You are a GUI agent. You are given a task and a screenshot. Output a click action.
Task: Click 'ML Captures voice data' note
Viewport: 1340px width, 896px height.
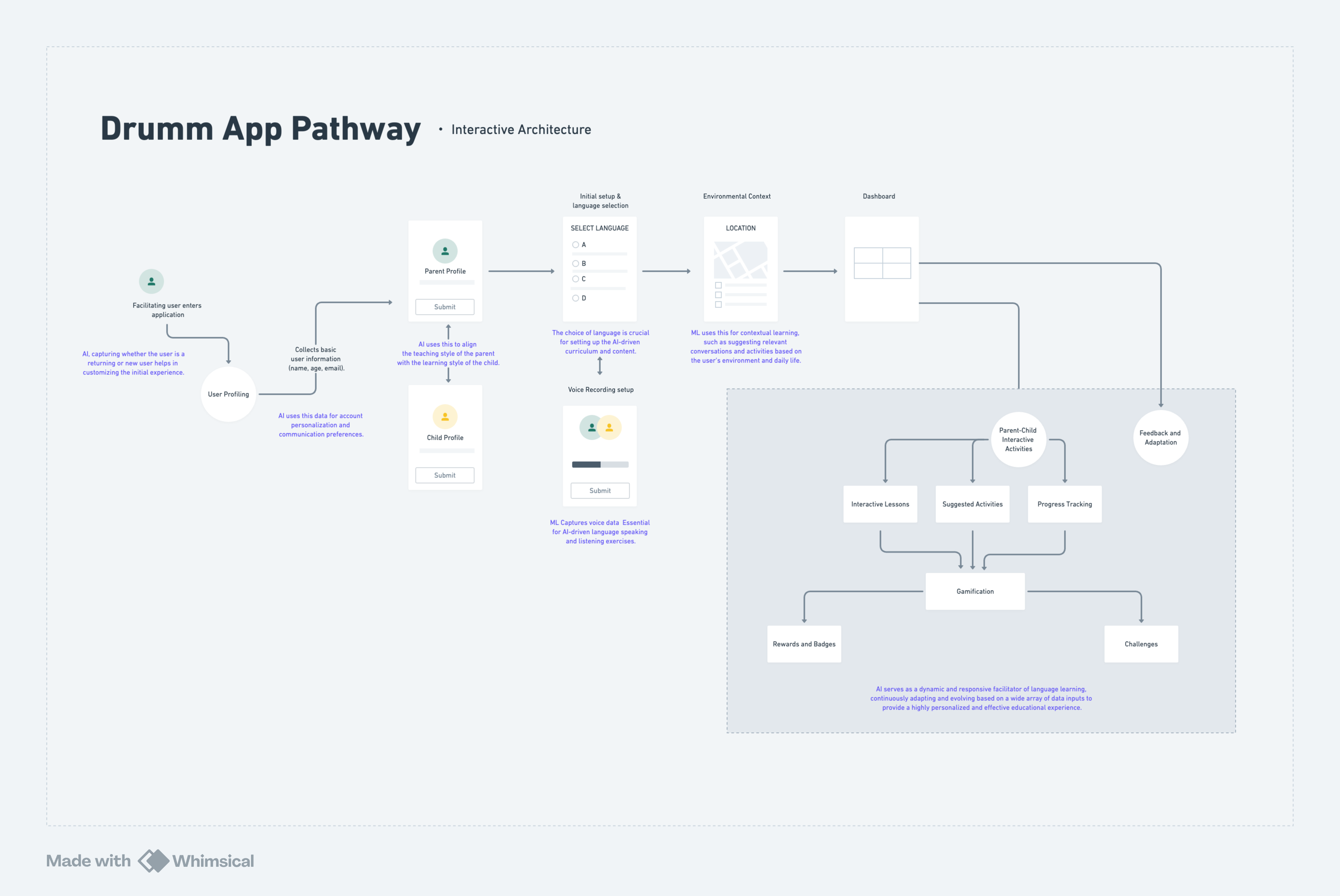coord(600,532)
